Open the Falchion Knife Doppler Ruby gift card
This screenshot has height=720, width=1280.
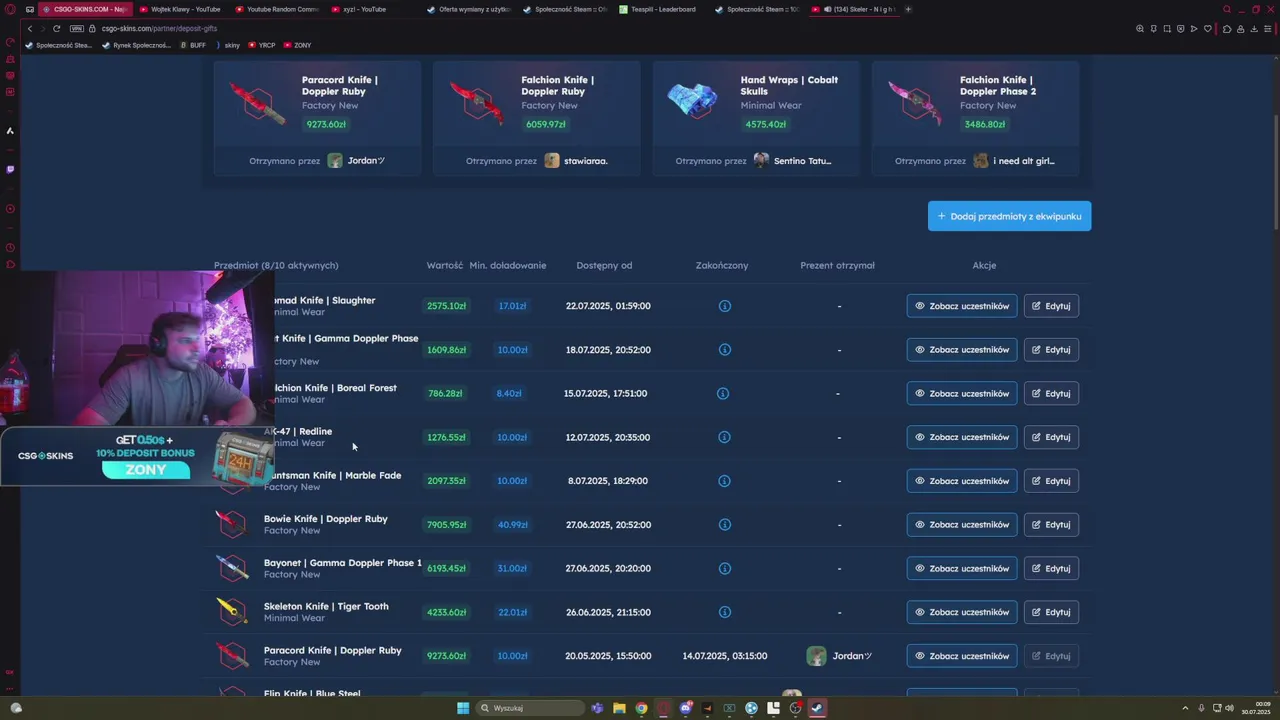[536, 118]
